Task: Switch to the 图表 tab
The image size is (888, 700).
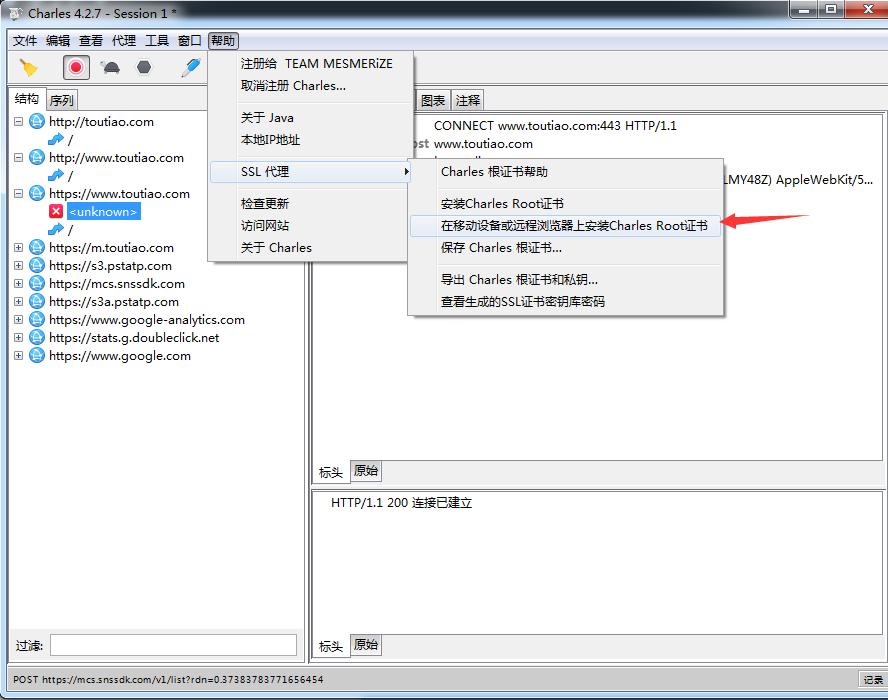Action: pos(433,100)
